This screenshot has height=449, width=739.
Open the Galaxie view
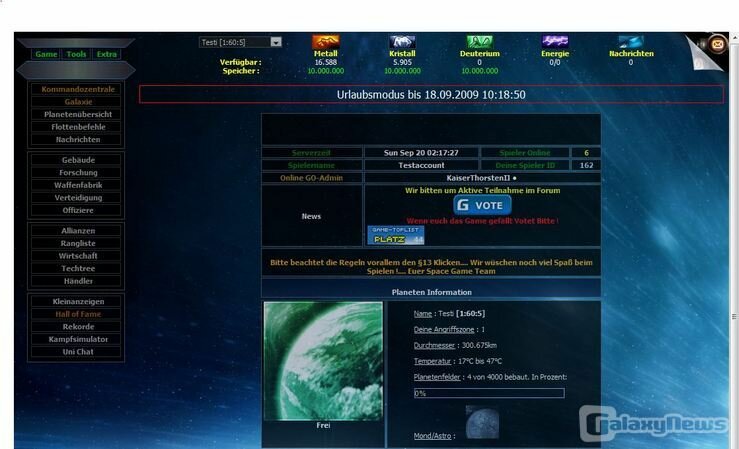pyautogui.click(x=78, y=102)
